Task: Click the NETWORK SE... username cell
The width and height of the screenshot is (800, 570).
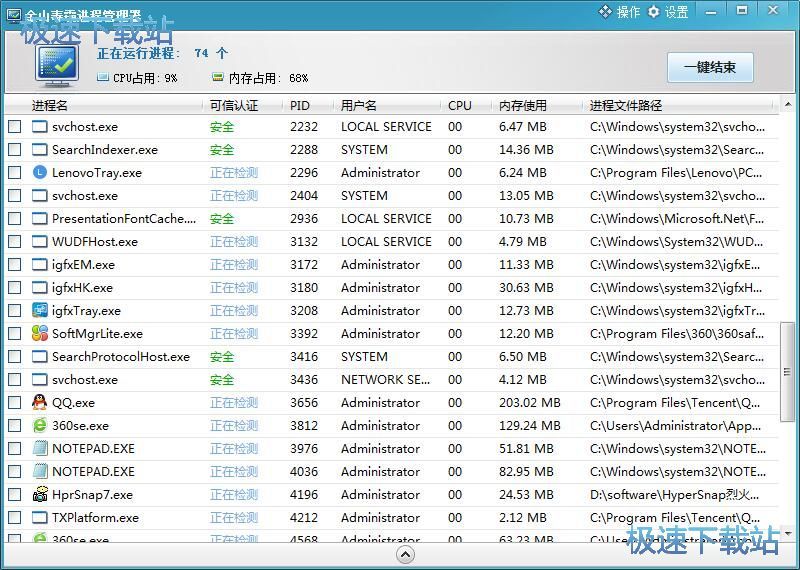Action: click(385, 380)
